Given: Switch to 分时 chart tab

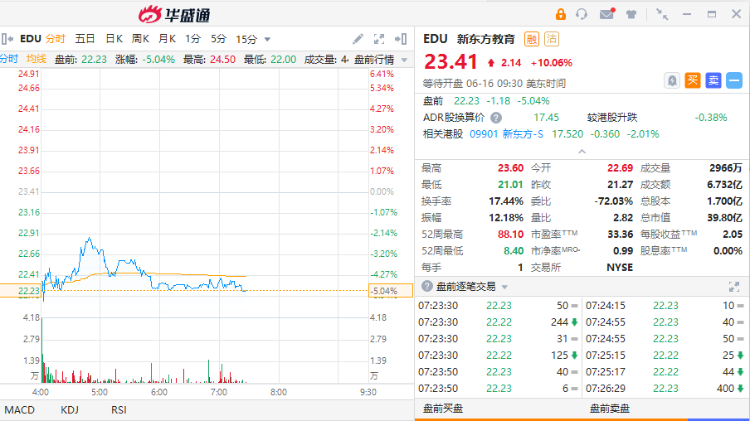Looking at the screenshot, I should tap(55, 39).
